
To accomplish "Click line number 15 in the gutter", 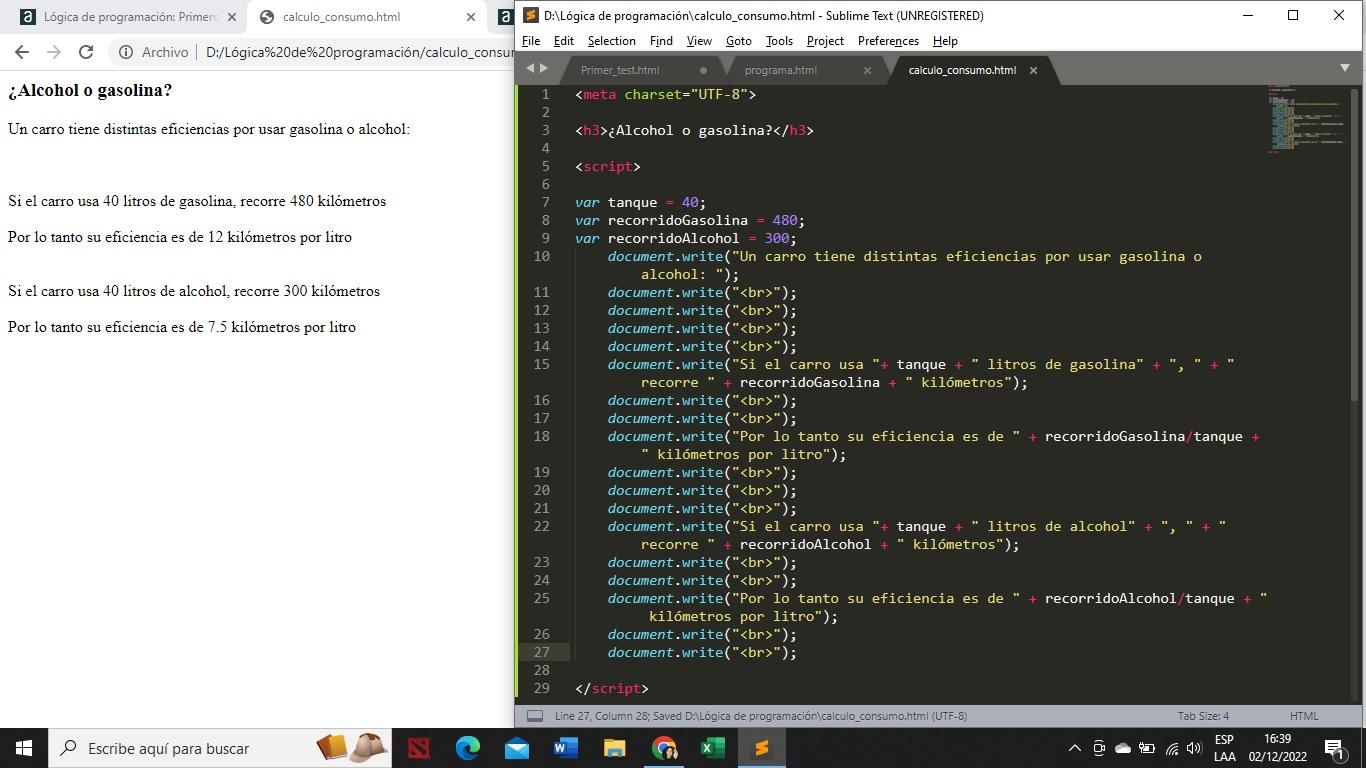I will coord(541,364).
